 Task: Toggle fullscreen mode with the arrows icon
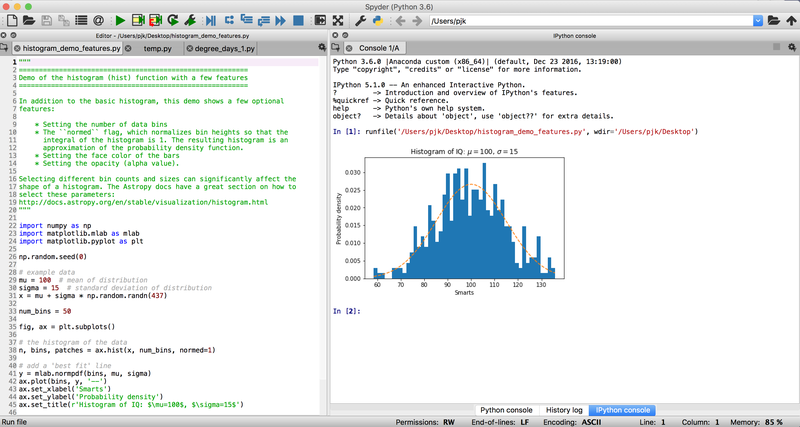pos(338,21)
